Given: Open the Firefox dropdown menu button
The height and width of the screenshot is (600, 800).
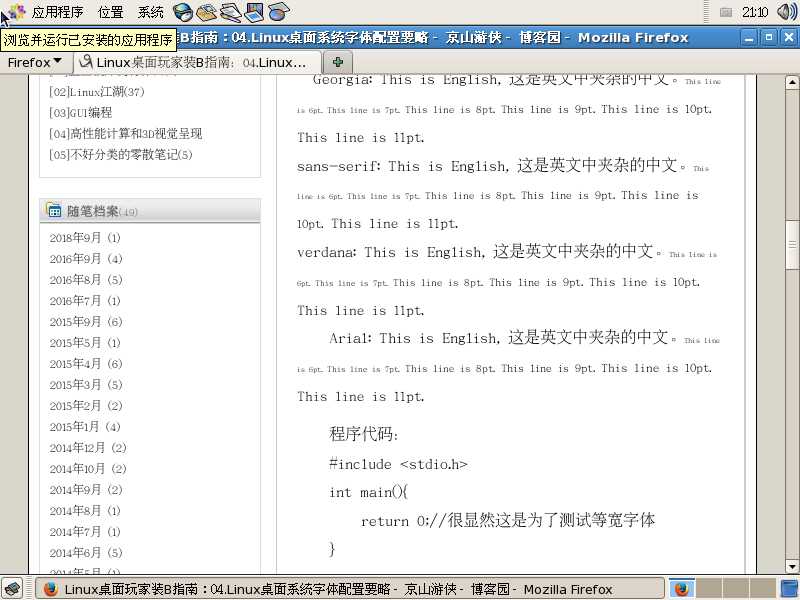Looking at the screenshot, I should (x=35, y=62).
